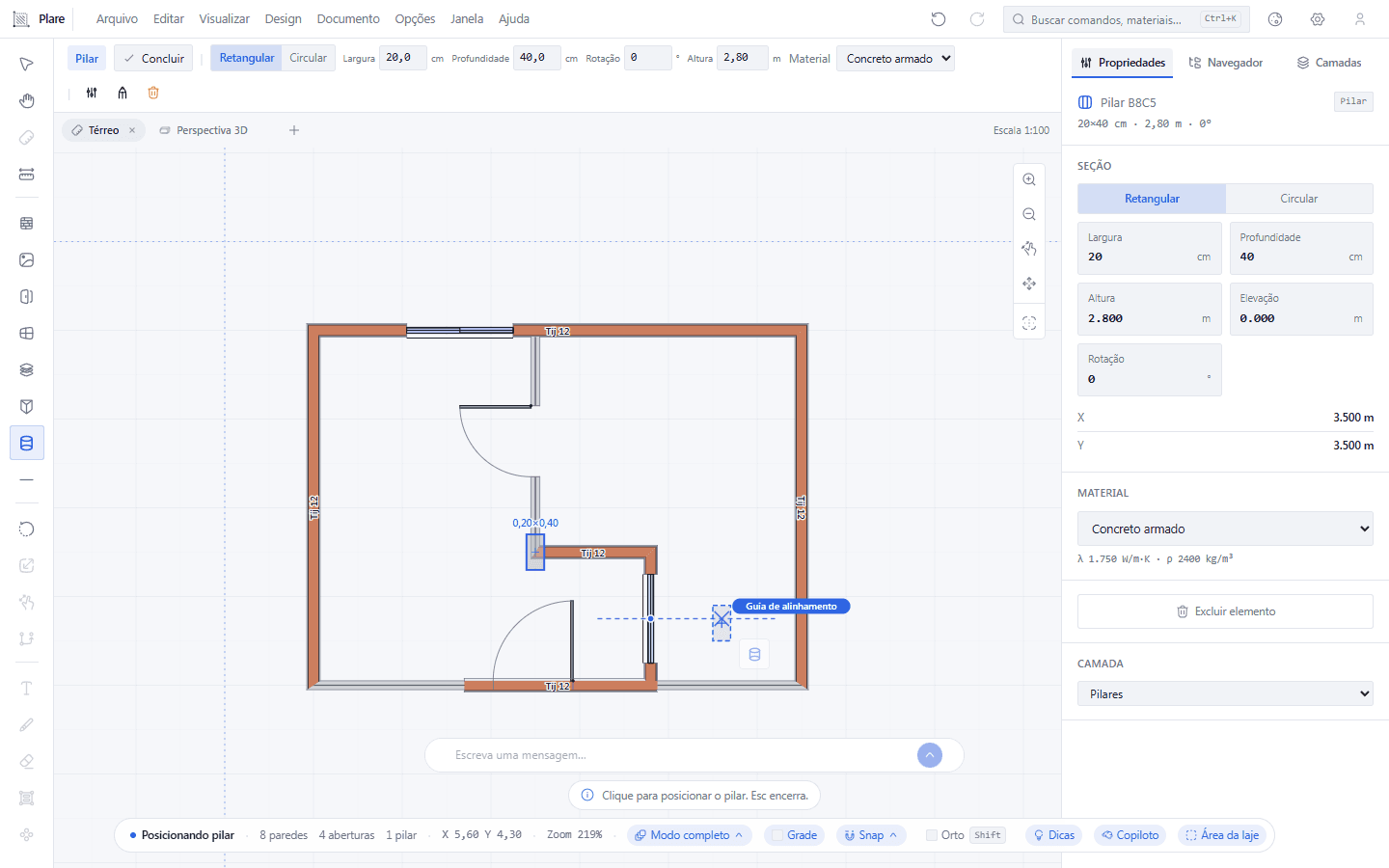Activate the hand pan tool

(x=26, y=101)
